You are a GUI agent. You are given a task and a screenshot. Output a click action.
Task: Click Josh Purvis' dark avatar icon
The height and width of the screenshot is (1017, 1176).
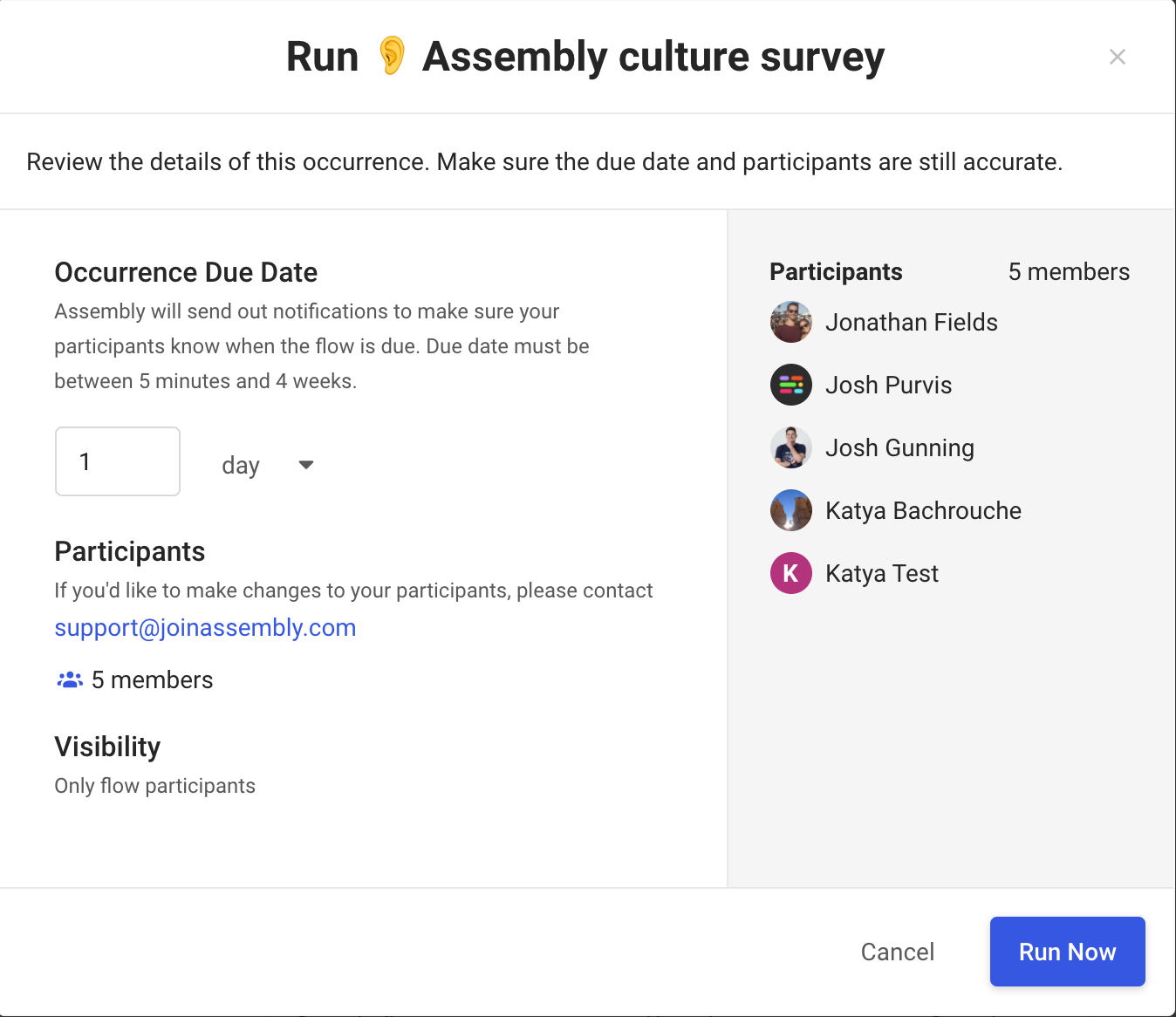coord(791,385)
